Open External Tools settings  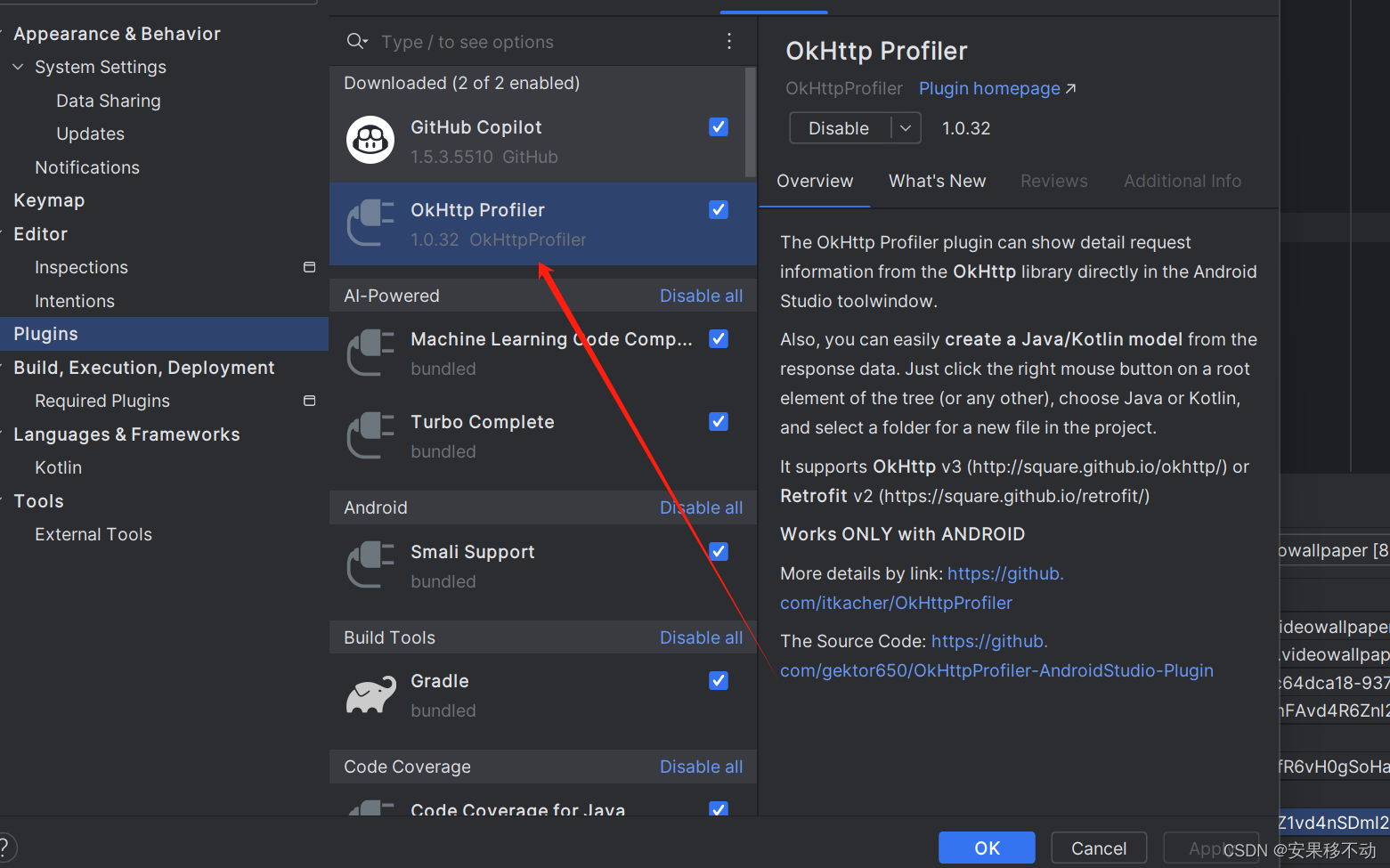93,534
